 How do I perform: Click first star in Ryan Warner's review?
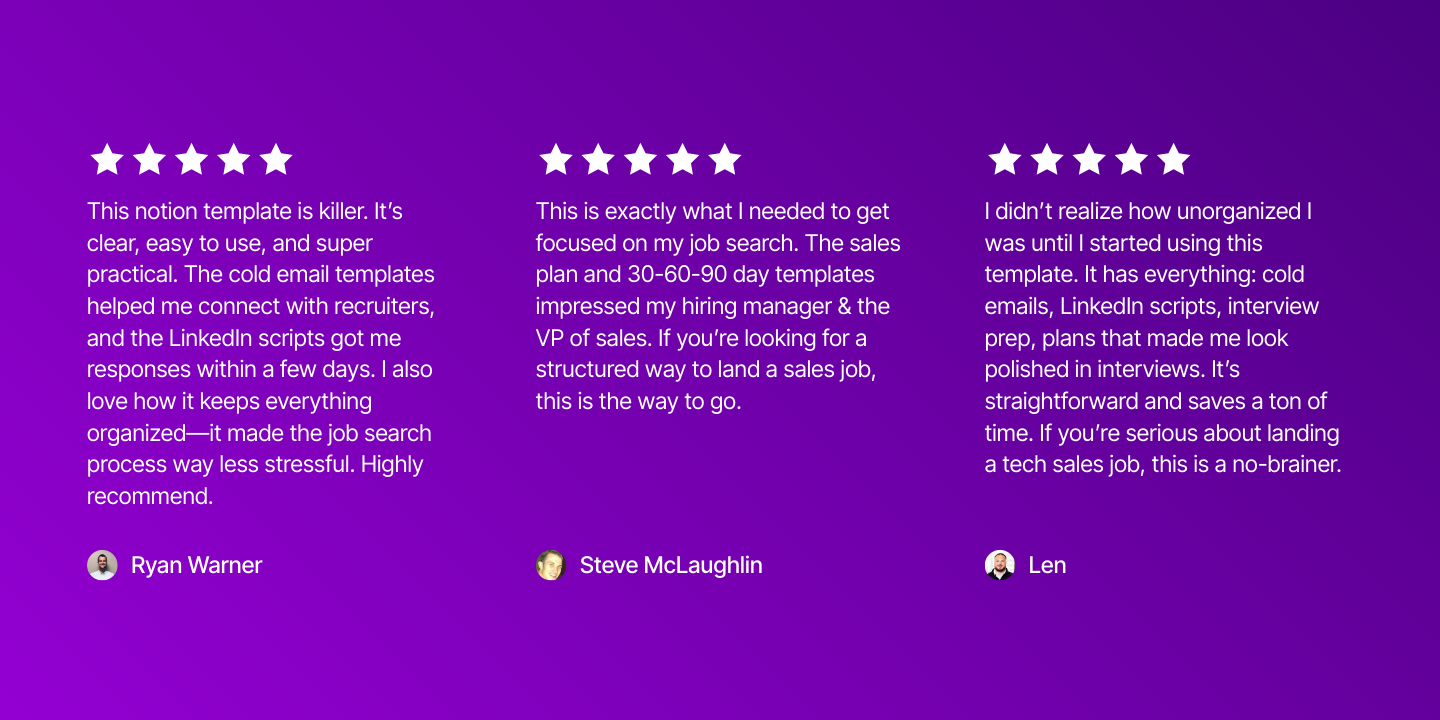107,159
